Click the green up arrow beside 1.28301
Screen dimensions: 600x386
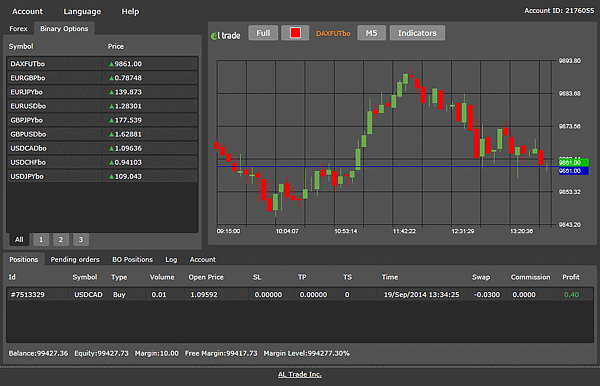[x=111, y=106]
